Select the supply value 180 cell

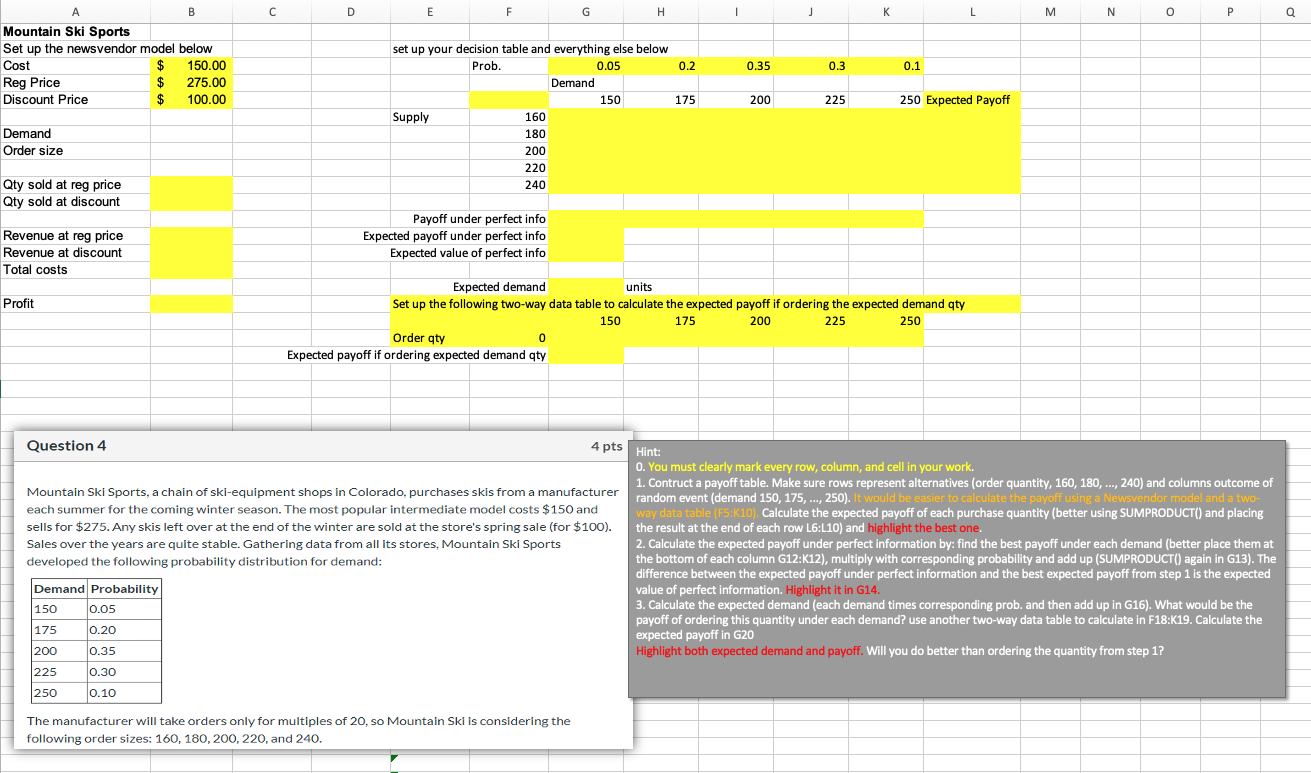pyautogui.click(x=508, y=134)
